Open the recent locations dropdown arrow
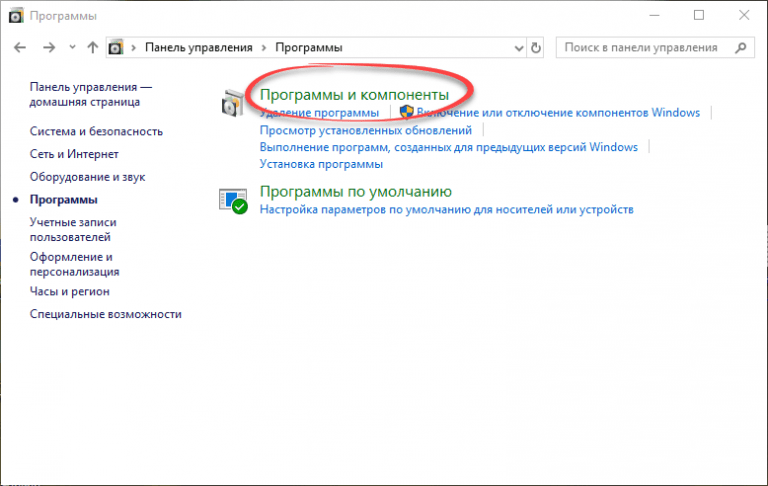This screenshot has height=486, width=768. point(72,48)
